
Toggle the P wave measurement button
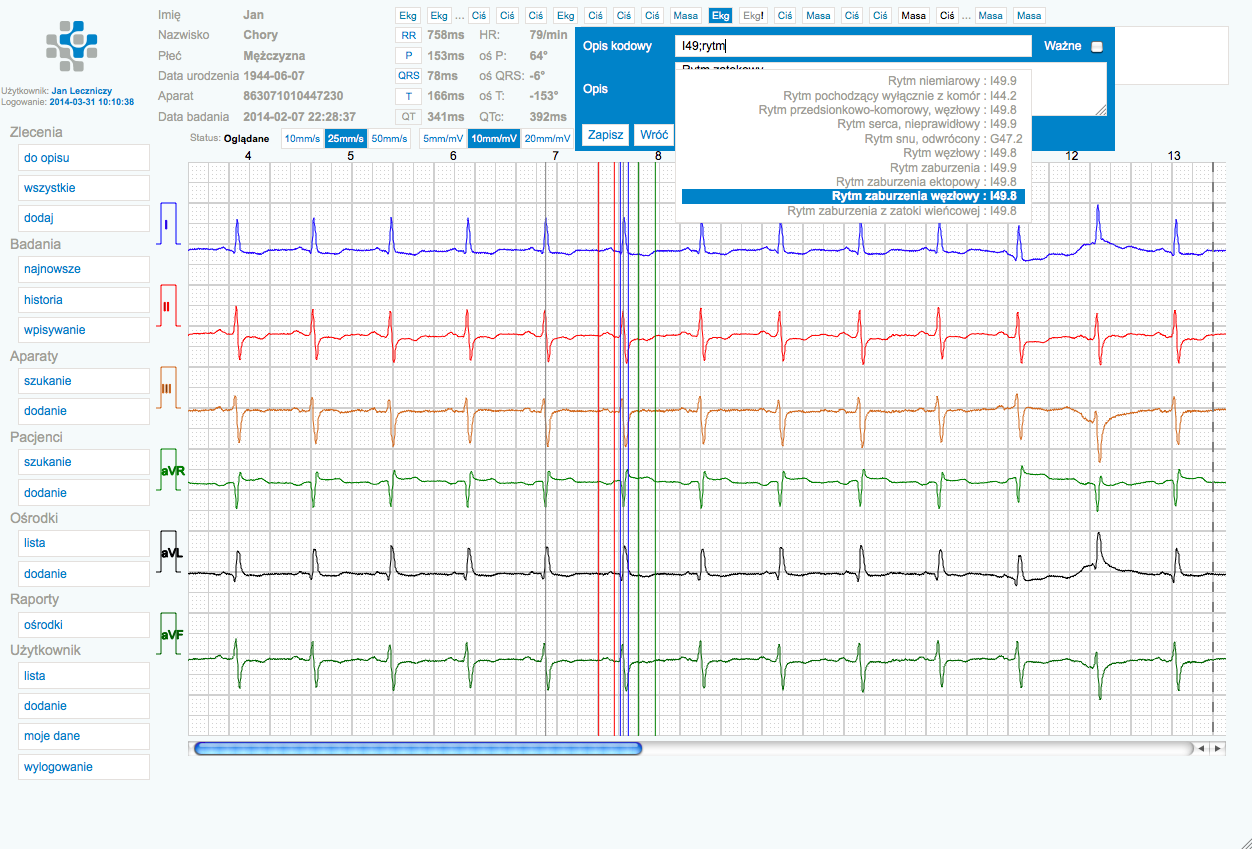(x=408, y=55)
